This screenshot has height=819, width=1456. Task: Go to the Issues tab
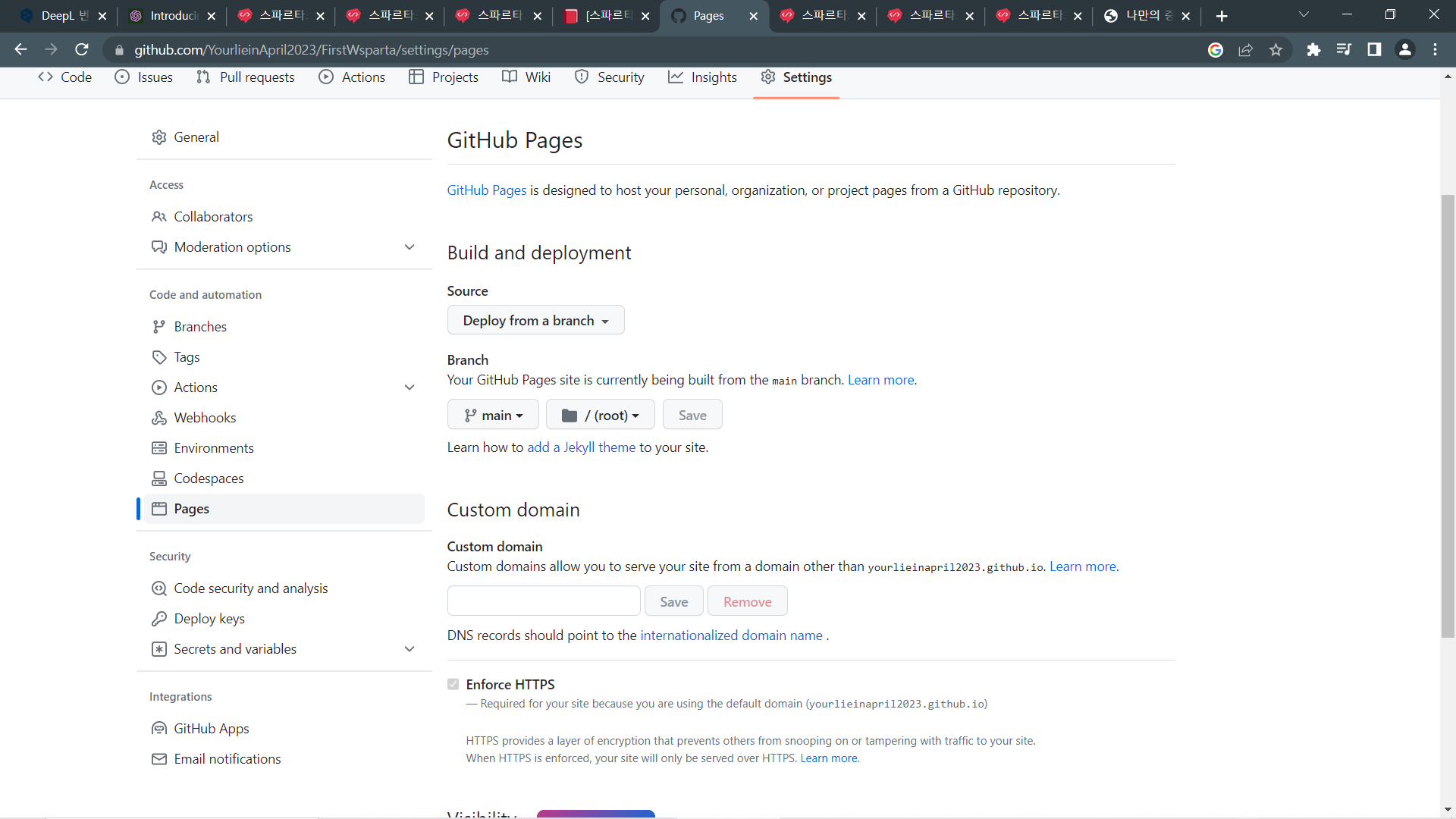click(x=144, y=77)
